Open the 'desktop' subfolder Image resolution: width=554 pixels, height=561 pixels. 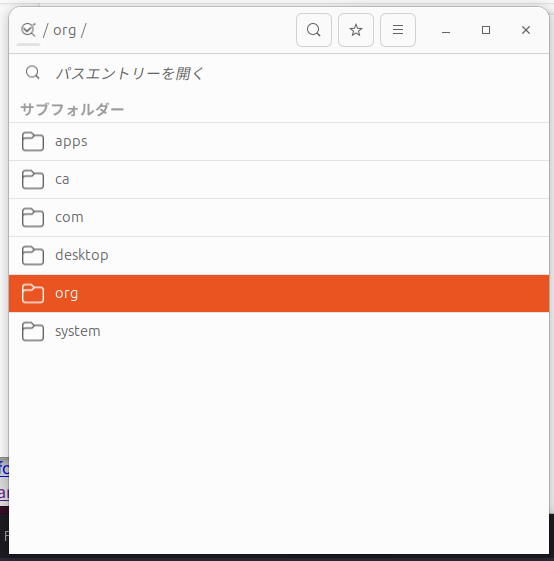coord(279,255)
